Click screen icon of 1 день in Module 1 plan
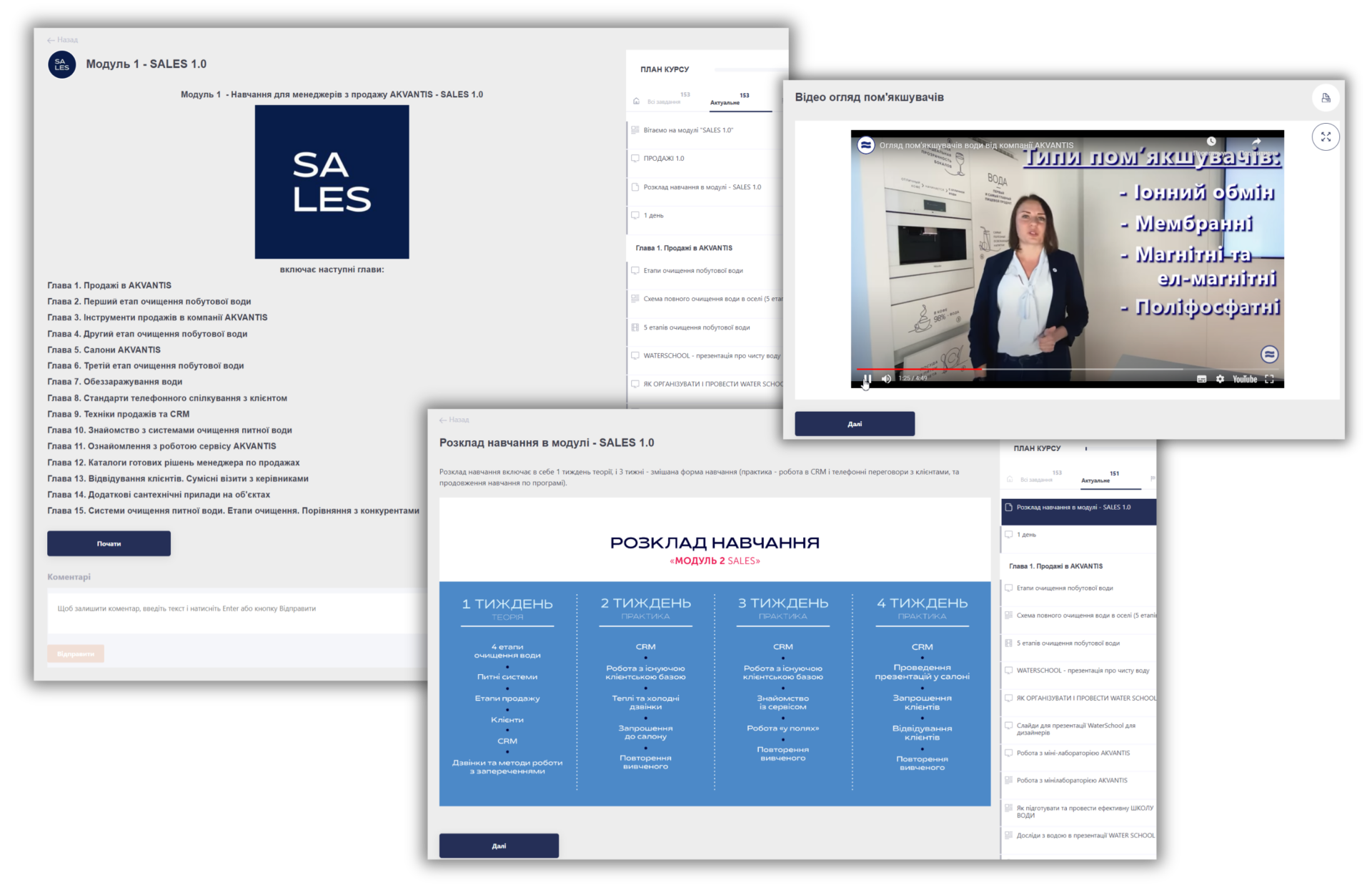The height and width of the screenshot is (885, 1372). pyautogui.click(x=635, y=215)
